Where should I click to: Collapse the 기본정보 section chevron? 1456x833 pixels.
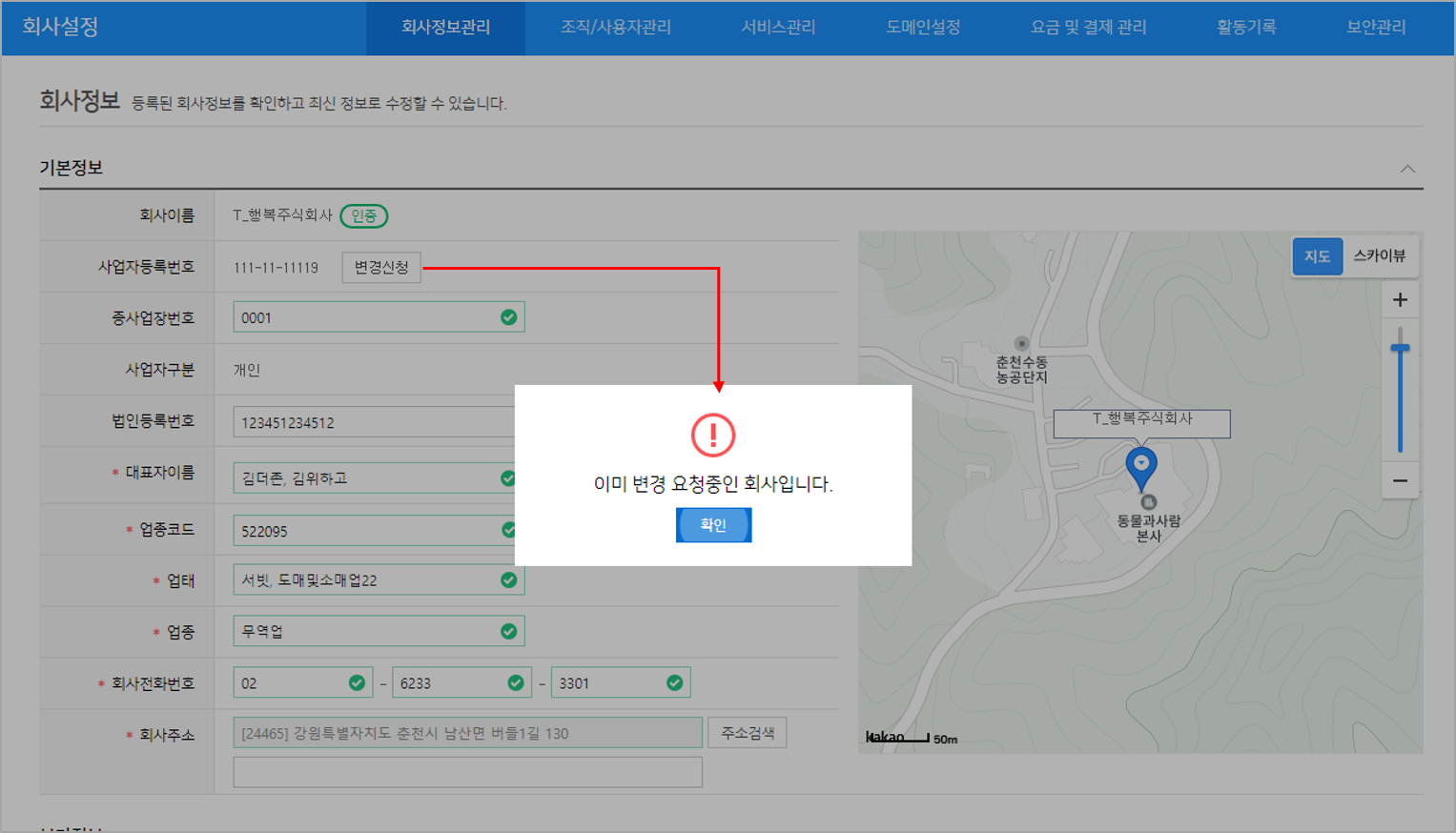point(1407,169)
